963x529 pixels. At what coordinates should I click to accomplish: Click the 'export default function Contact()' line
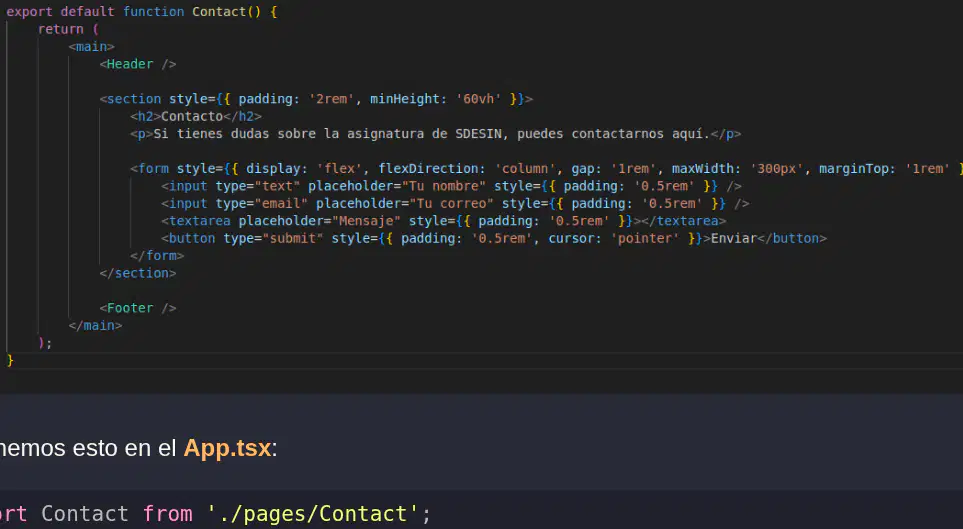click(141, 12)
